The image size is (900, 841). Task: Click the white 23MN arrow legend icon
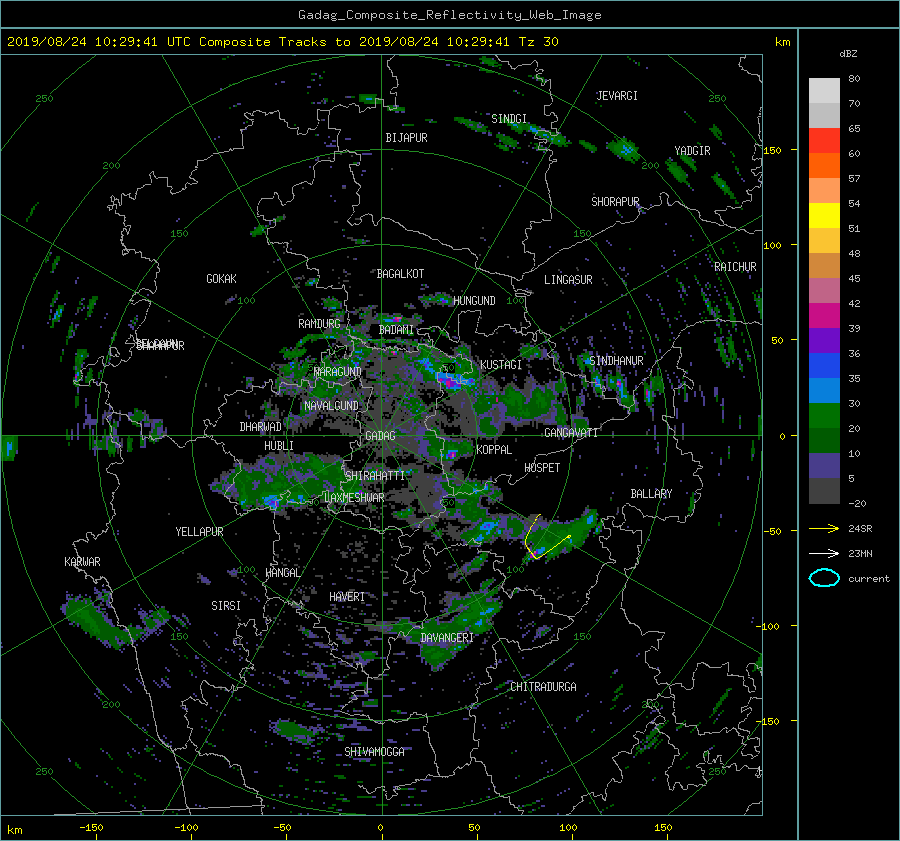coord(824,553)
